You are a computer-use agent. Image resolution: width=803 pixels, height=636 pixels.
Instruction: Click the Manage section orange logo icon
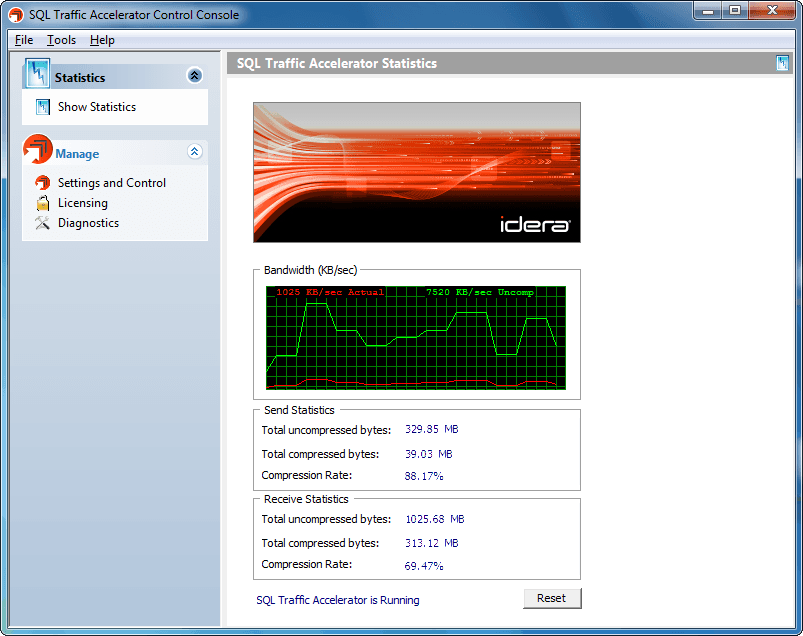[x=37, y=149]
